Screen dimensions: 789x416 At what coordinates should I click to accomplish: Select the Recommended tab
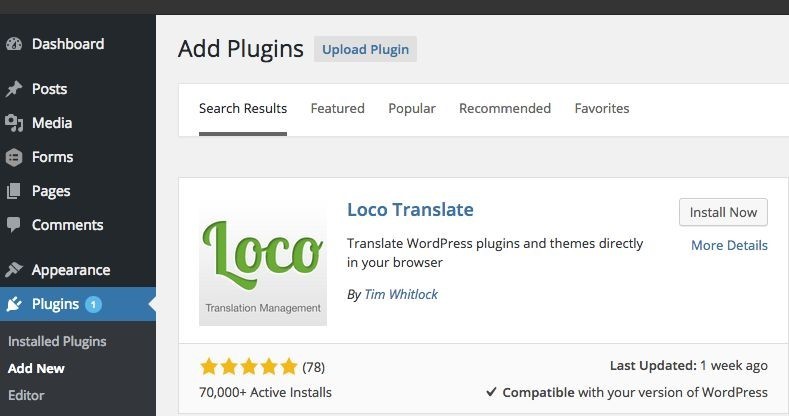(505, 109)
